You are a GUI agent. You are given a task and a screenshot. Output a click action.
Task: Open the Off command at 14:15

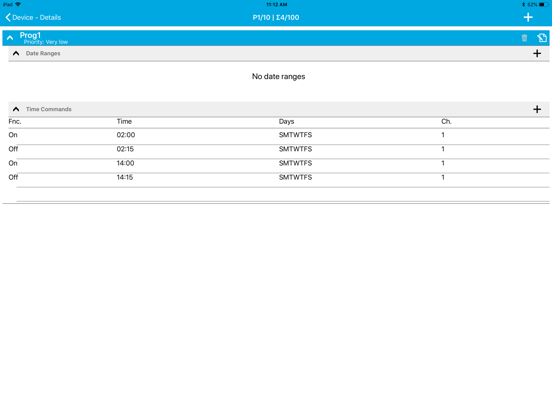click(x=279, y=177)
